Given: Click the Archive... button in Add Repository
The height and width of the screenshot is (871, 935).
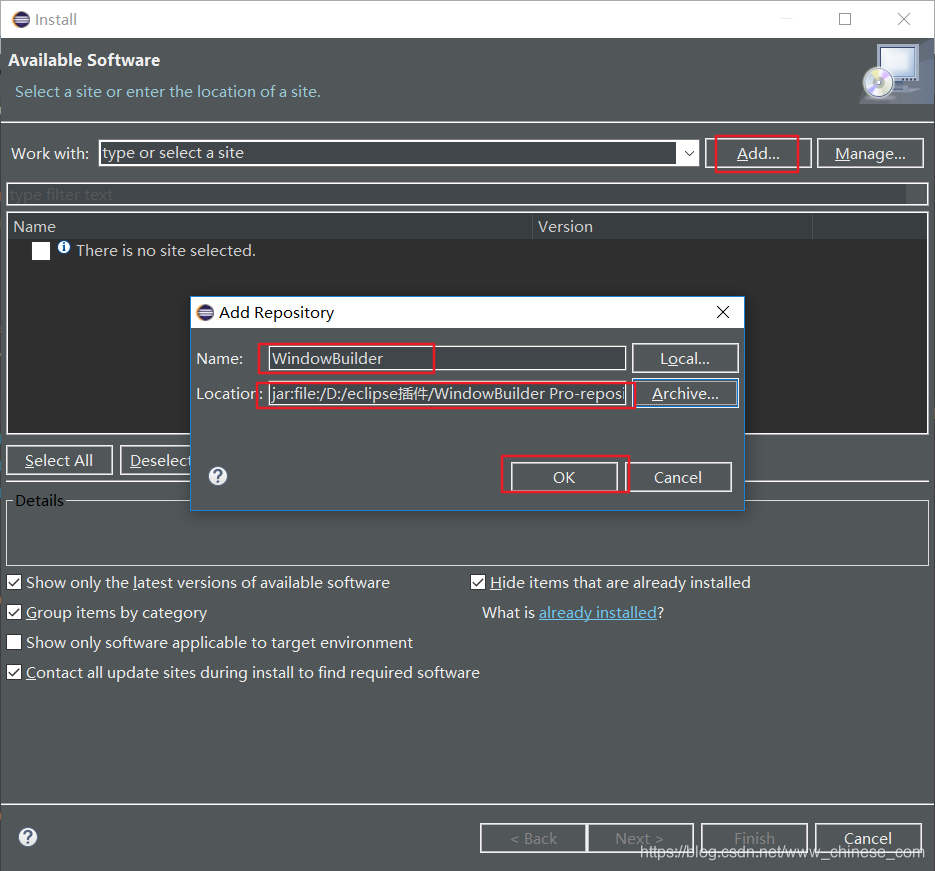Looking at the screenshot, I should [685, 393].
